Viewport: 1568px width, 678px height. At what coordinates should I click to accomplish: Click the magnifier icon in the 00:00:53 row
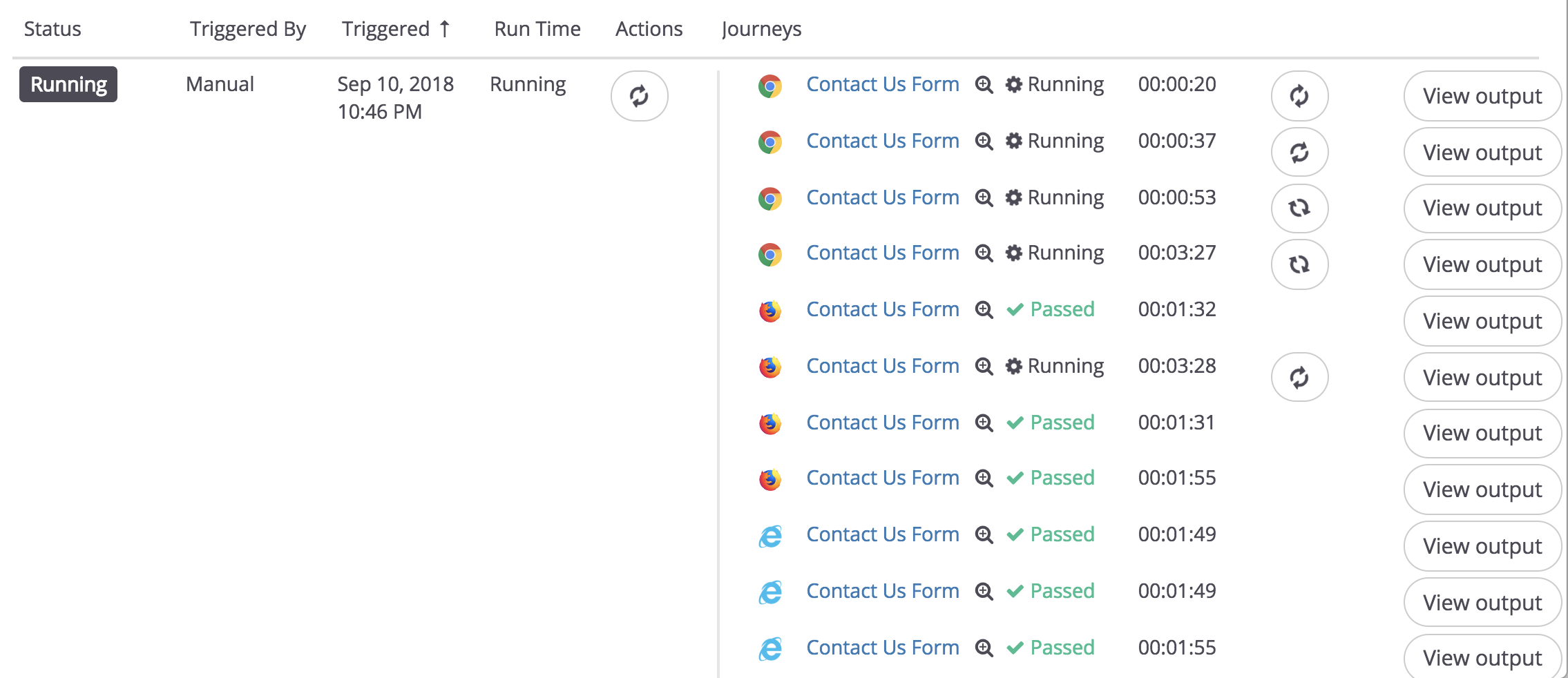[x=984, y=198]
